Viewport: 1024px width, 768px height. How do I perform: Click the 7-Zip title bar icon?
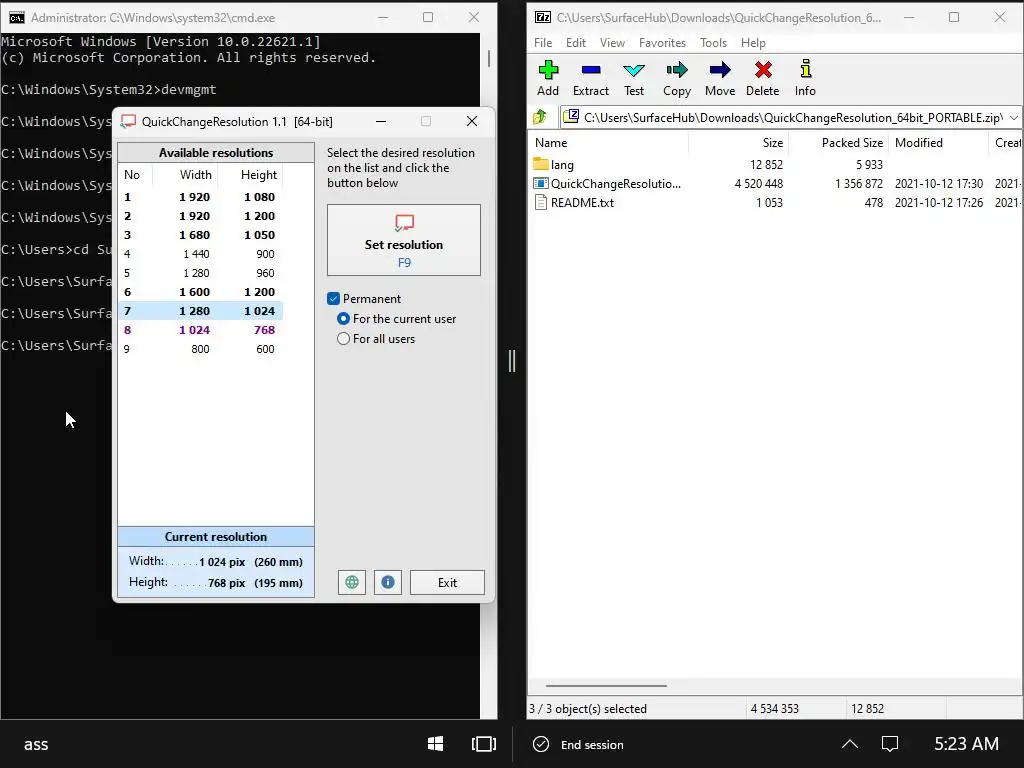click(543, 18)
